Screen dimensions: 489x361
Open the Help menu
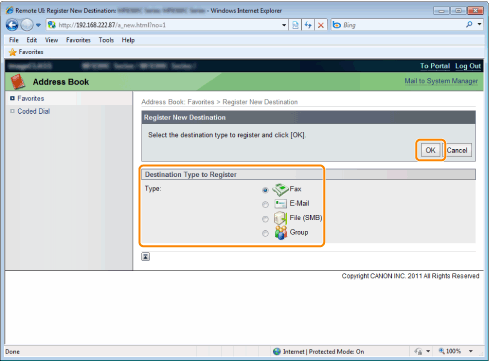pos(128,40)
